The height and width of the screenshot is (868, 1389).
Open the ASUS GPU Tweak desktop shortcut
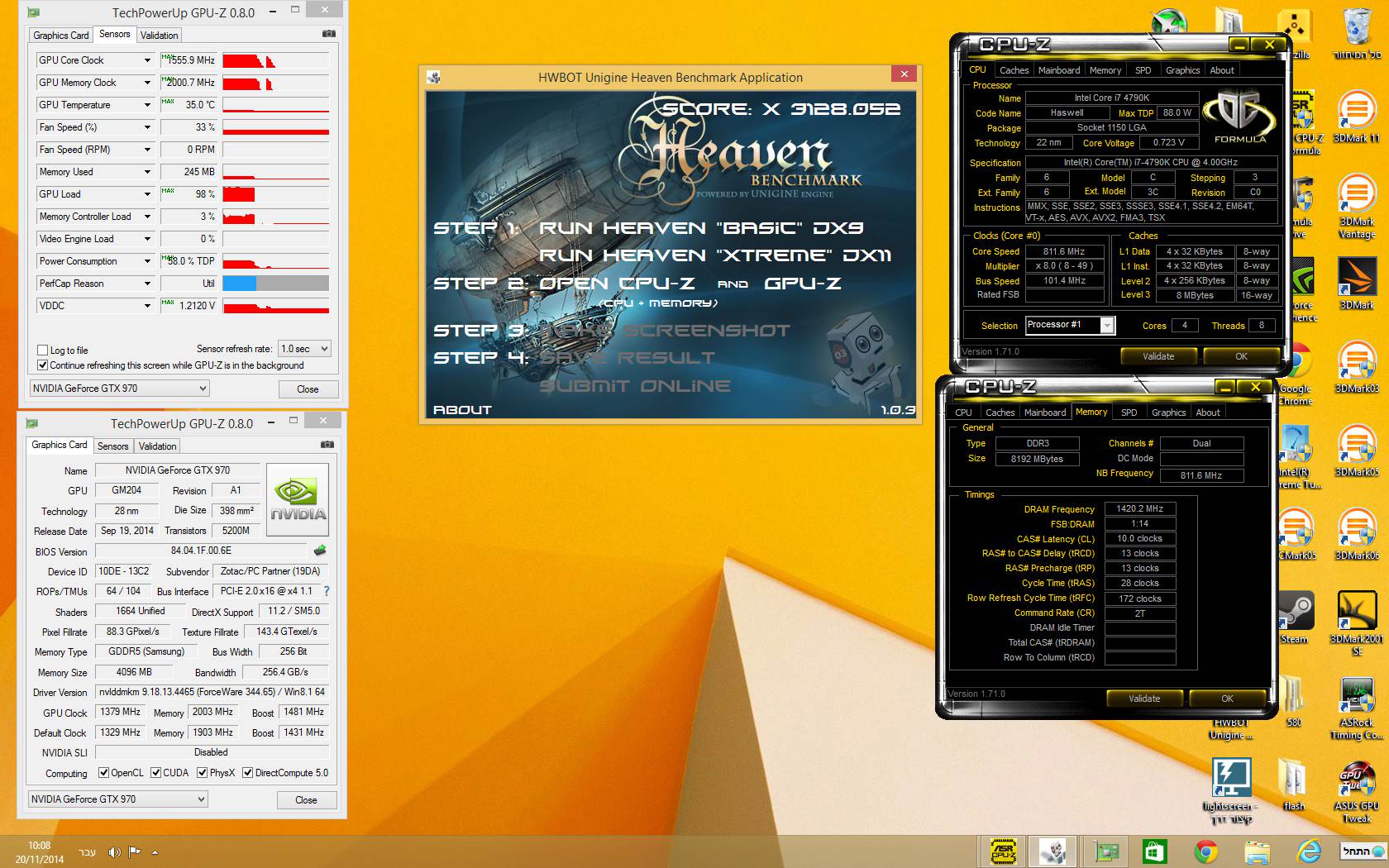1357,792
